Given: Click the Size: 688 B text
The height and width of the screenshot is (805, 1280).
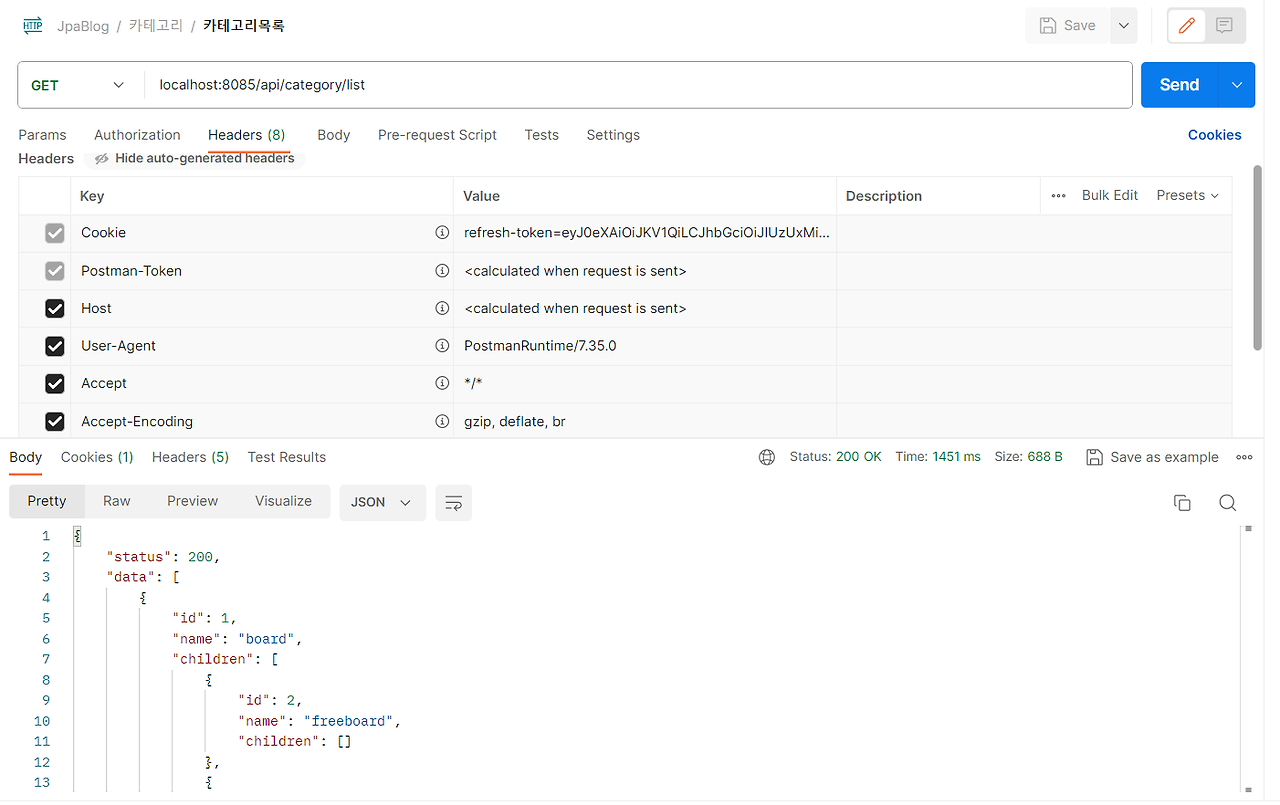Looking at the screenshot, I should (1028, 456).
